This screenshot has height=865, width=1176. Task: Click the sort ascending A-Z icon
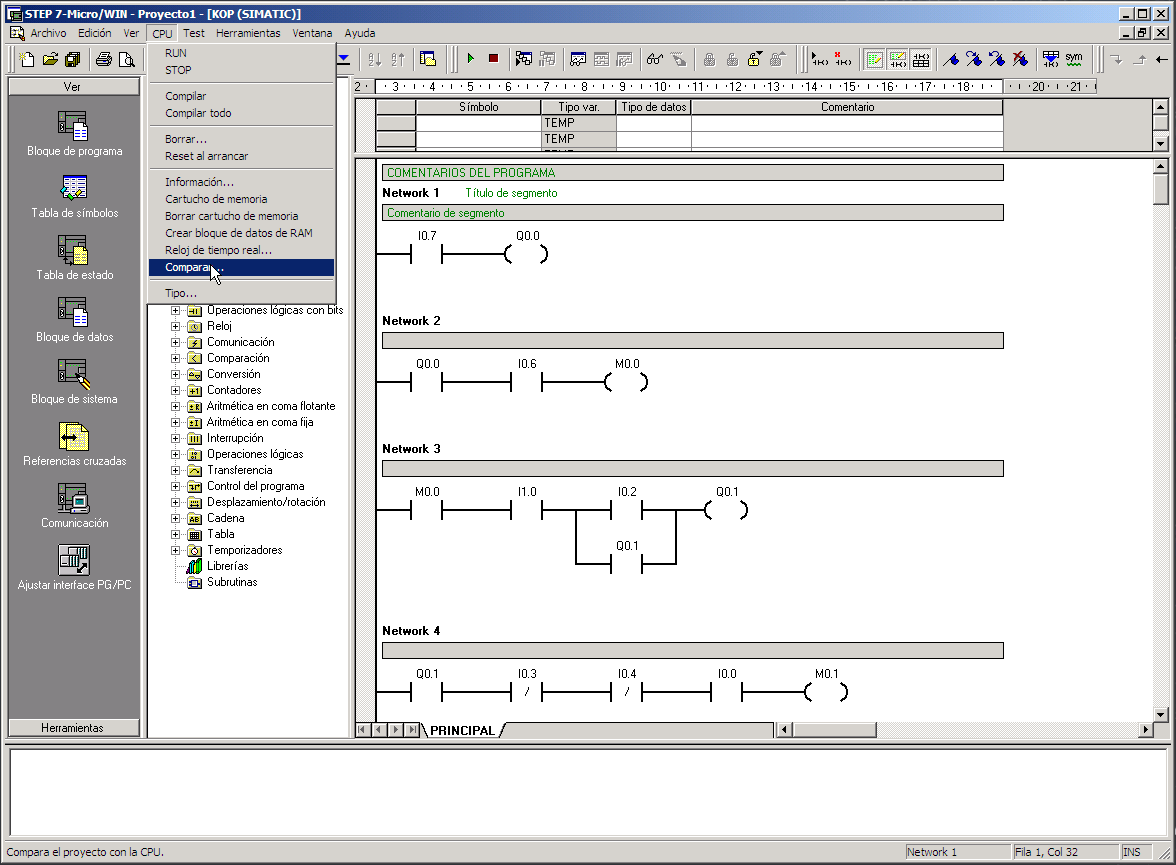[375, 59]
